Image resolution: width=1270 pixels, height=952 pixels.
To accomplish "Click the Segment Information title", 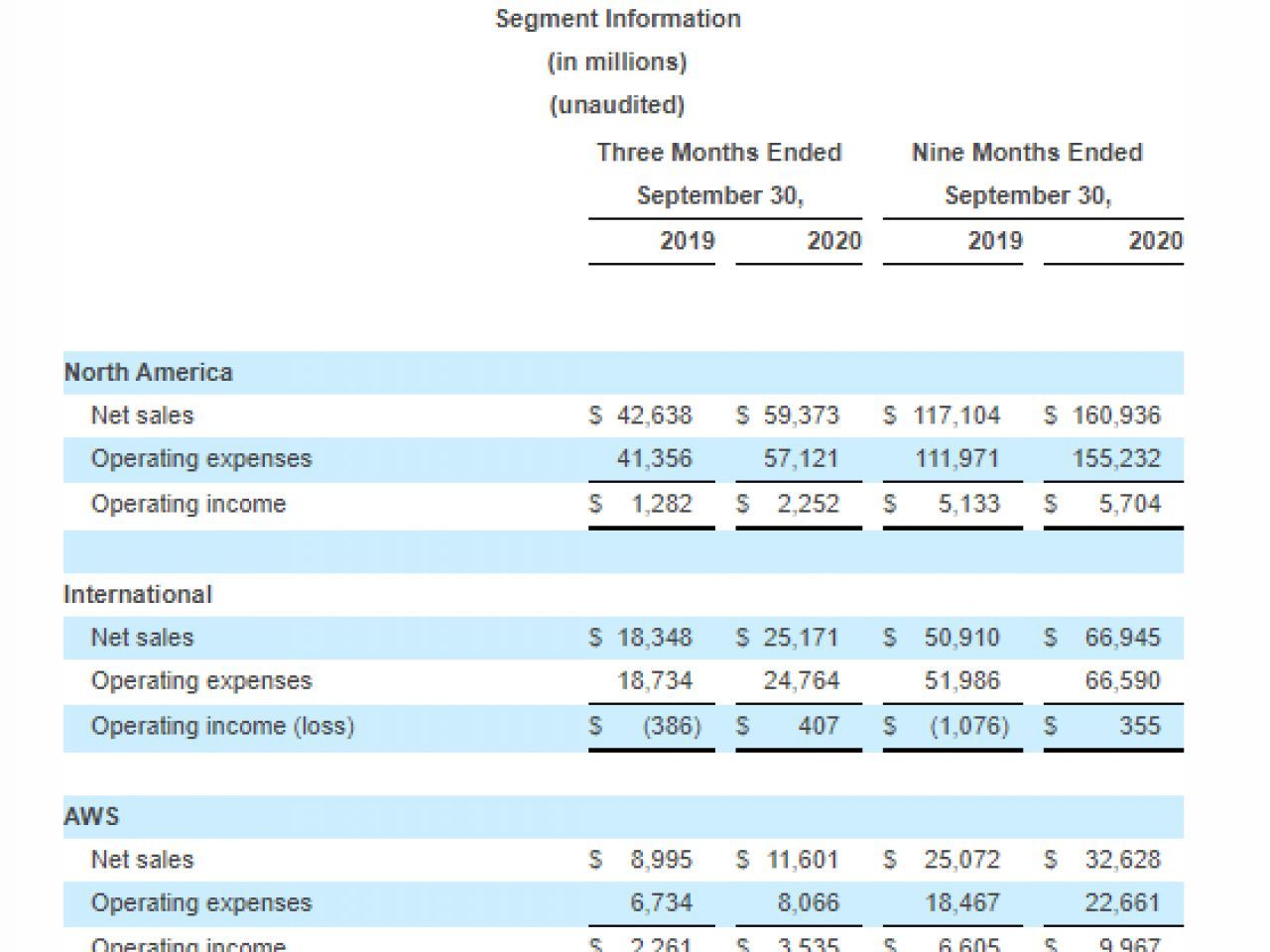I will coord(618,19).
